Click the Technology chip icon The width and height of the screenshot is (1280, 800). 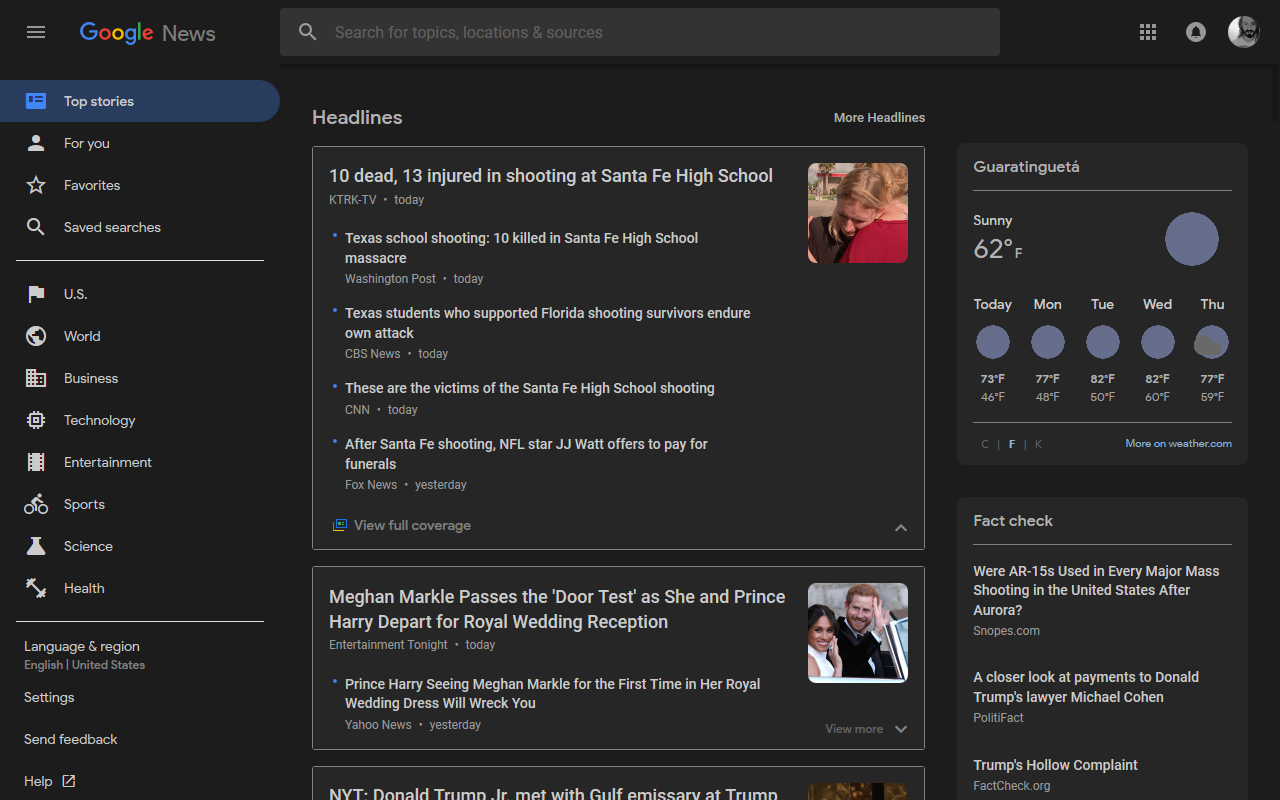click(36, 419)
